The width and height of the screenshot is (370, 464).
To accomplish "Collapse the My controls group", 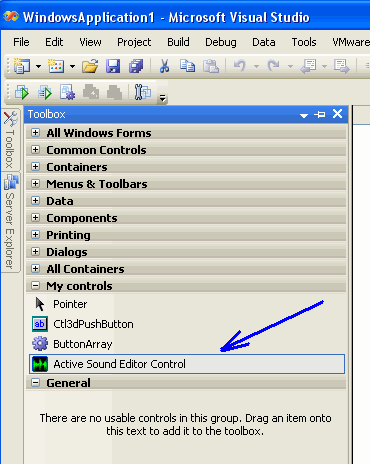I will coord(35,286).
